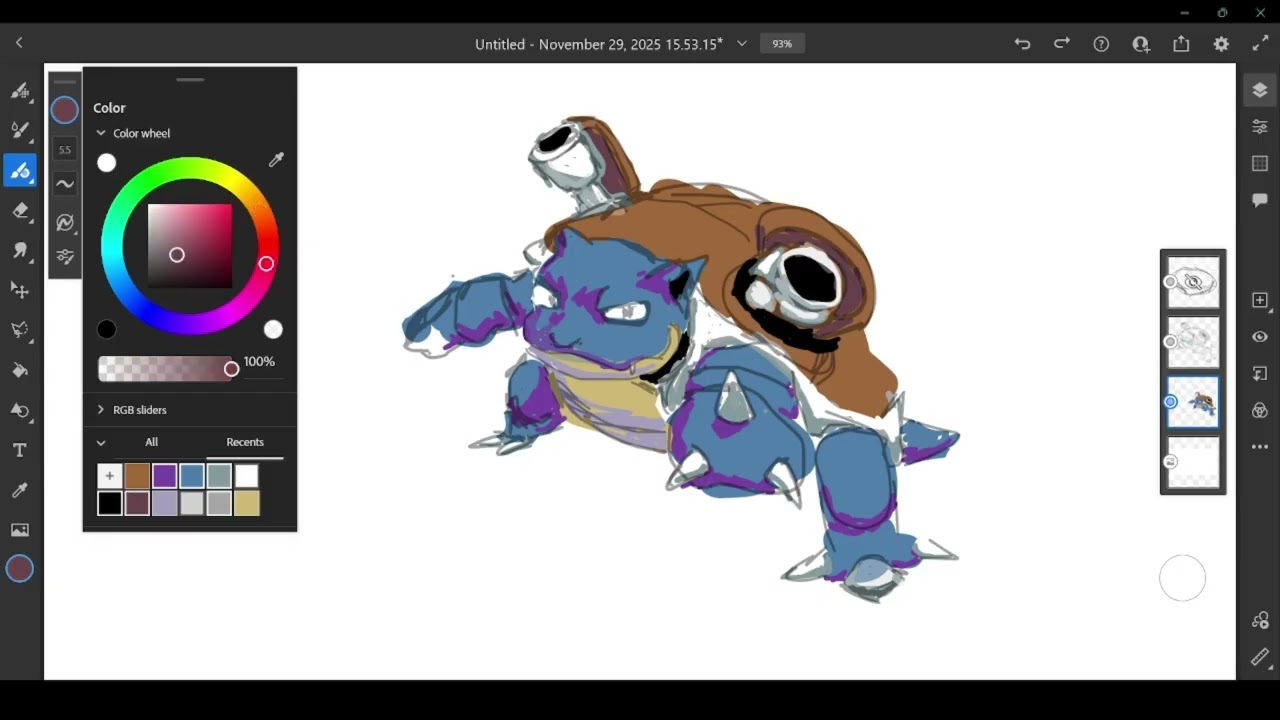Open the Precision grid icon
1280x720 pixels.
[x=1259, y=163]
